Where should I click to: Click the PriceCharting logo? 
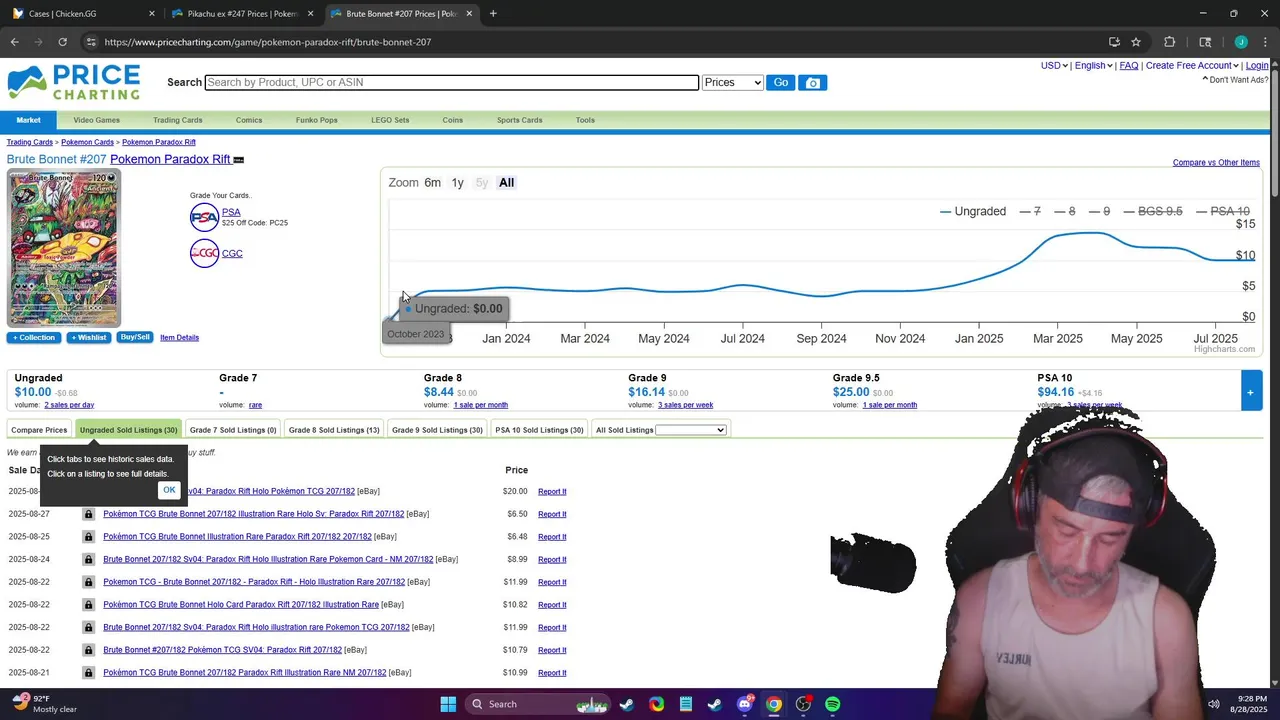pyautogui.click(x=74, y=82)
